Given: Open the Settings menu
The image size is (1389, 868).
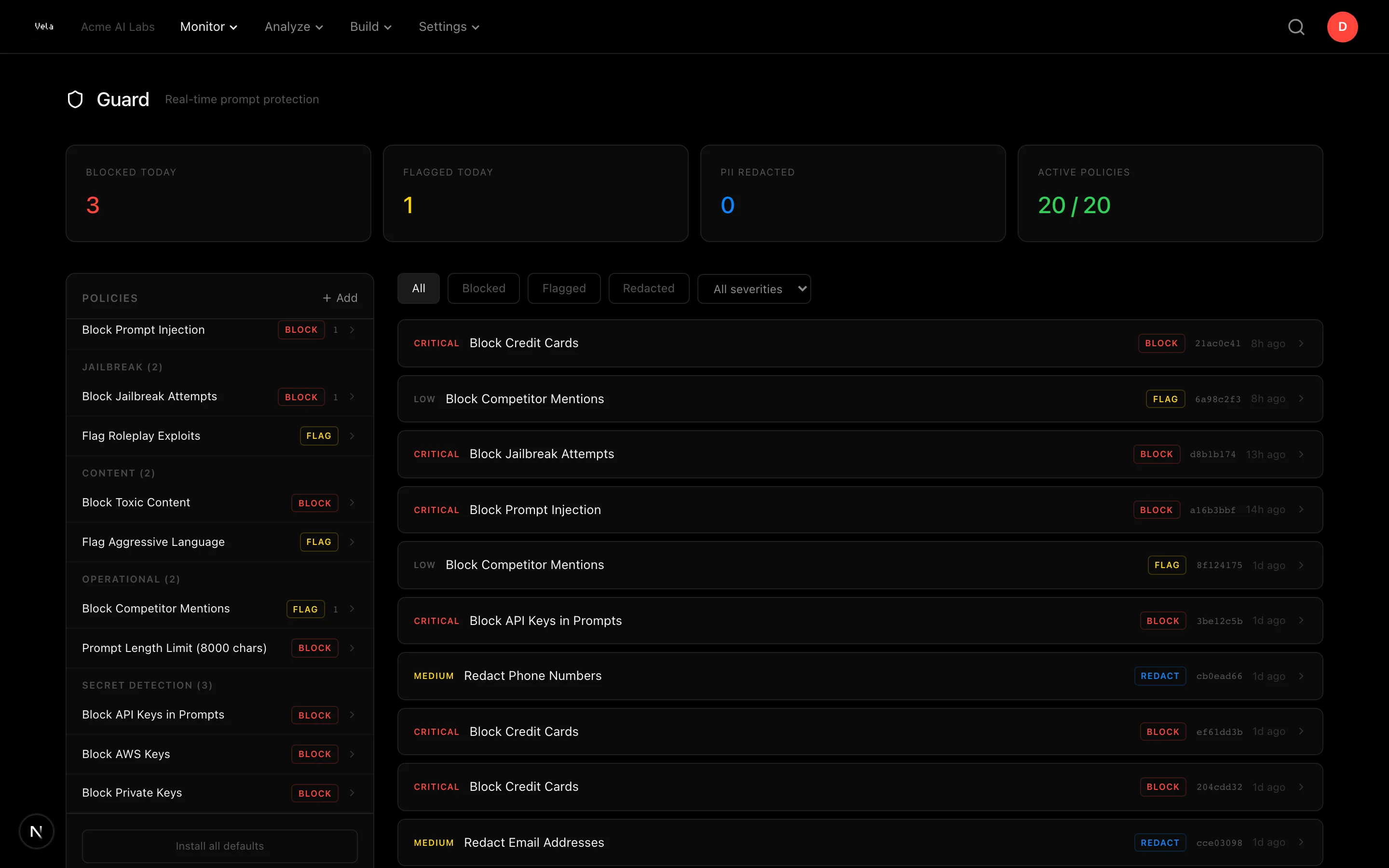Looking at the screenshot, I should point(448,27).
